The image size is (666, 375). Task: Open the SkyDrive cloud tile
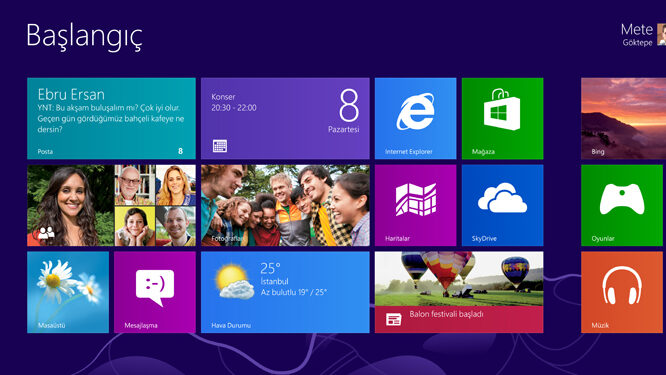[x=502, y=205]
